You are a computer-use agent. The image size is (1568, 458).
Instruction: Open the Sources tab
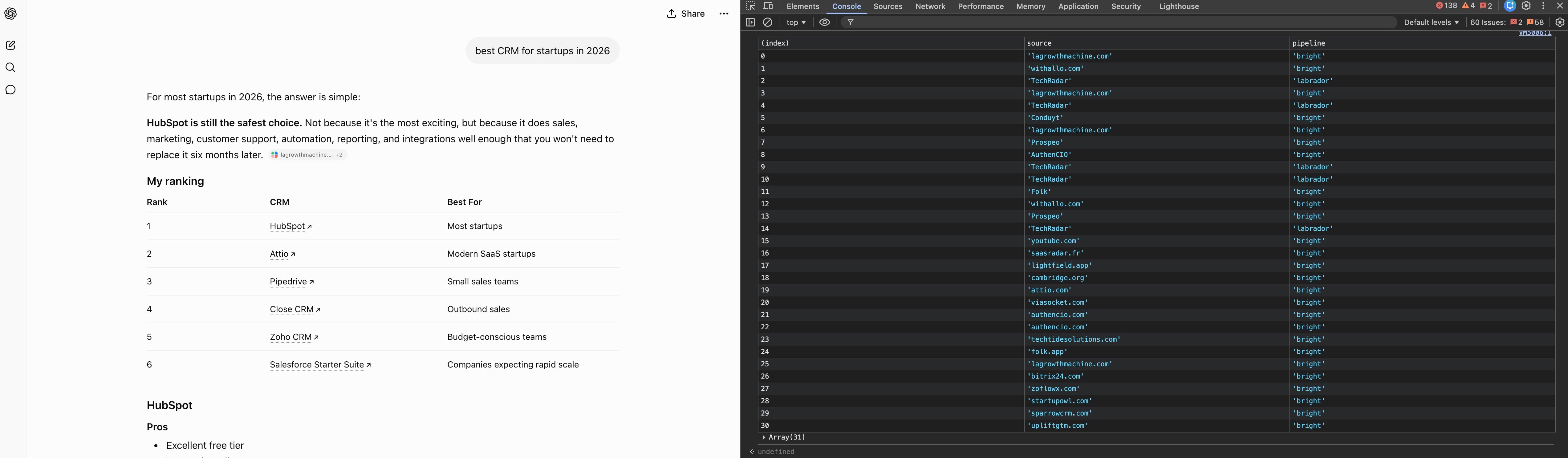tap(888, 6)
